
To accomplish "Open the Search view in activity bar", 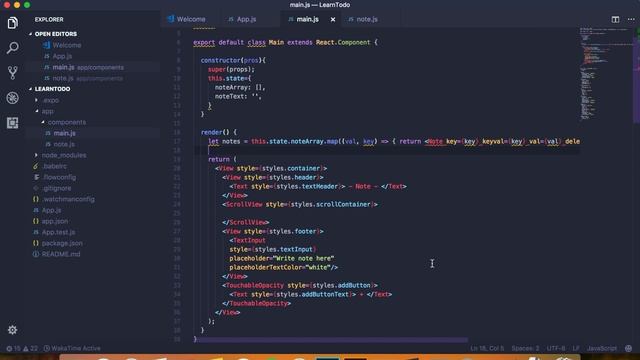I will (x=13, y=48).
